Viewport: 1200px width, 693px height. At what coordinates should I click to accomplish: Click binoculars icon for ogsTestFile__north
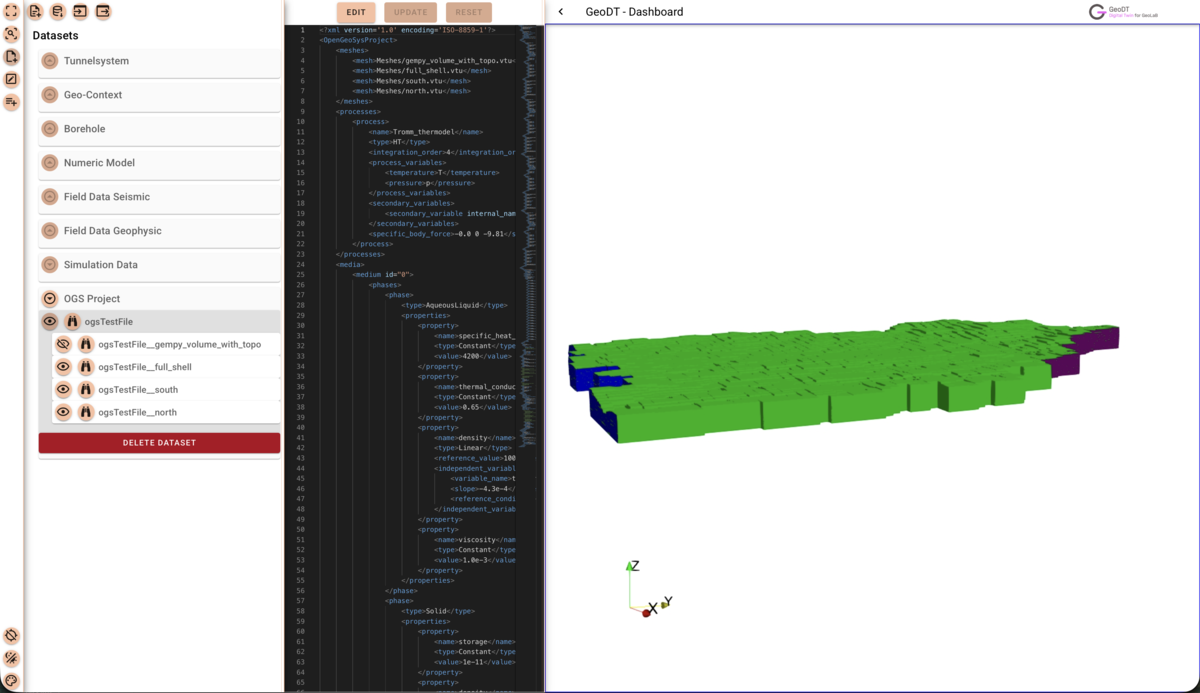coord(86,412)
